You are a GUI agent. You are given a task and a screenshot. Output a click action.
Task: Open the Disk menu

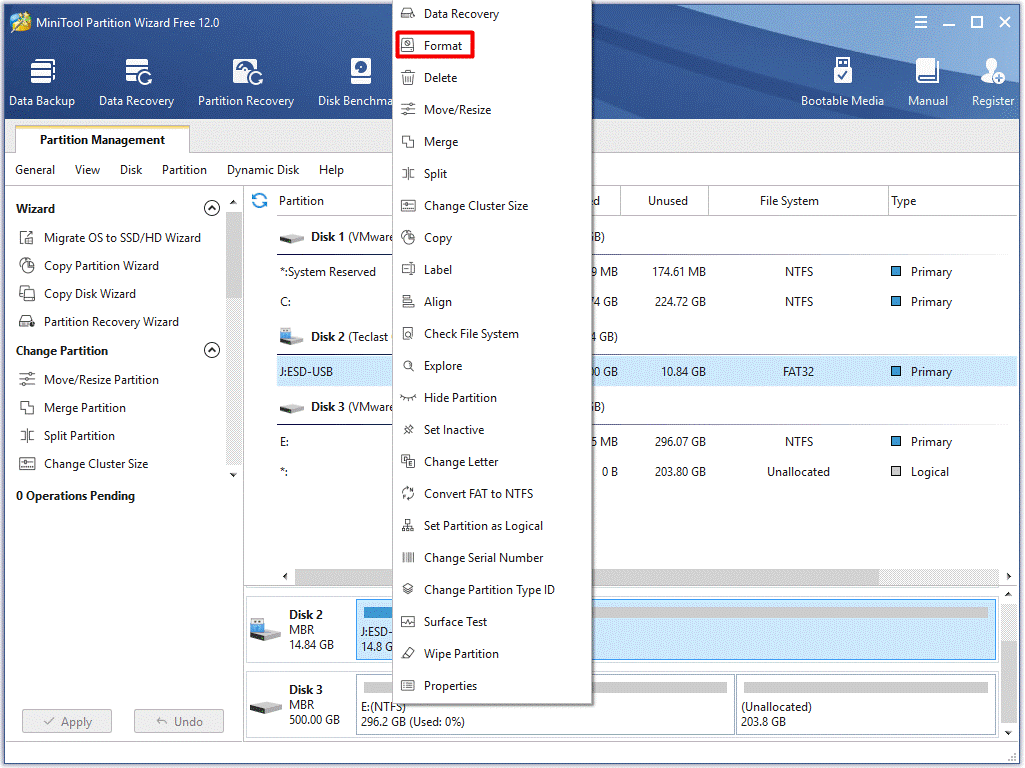coord(131,170)
